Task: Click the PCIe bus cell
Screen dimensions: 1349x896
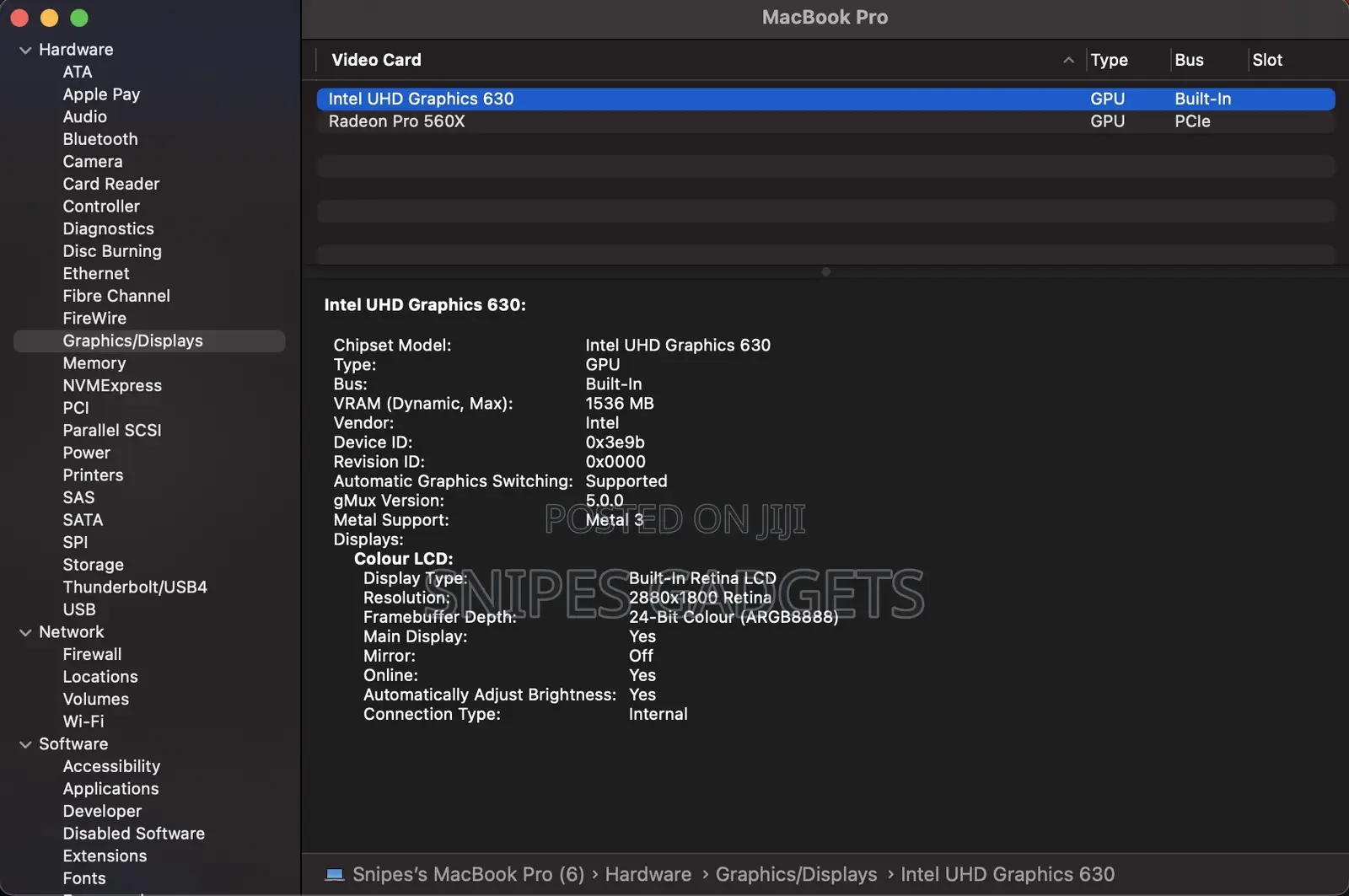Action: point(1192,121)
